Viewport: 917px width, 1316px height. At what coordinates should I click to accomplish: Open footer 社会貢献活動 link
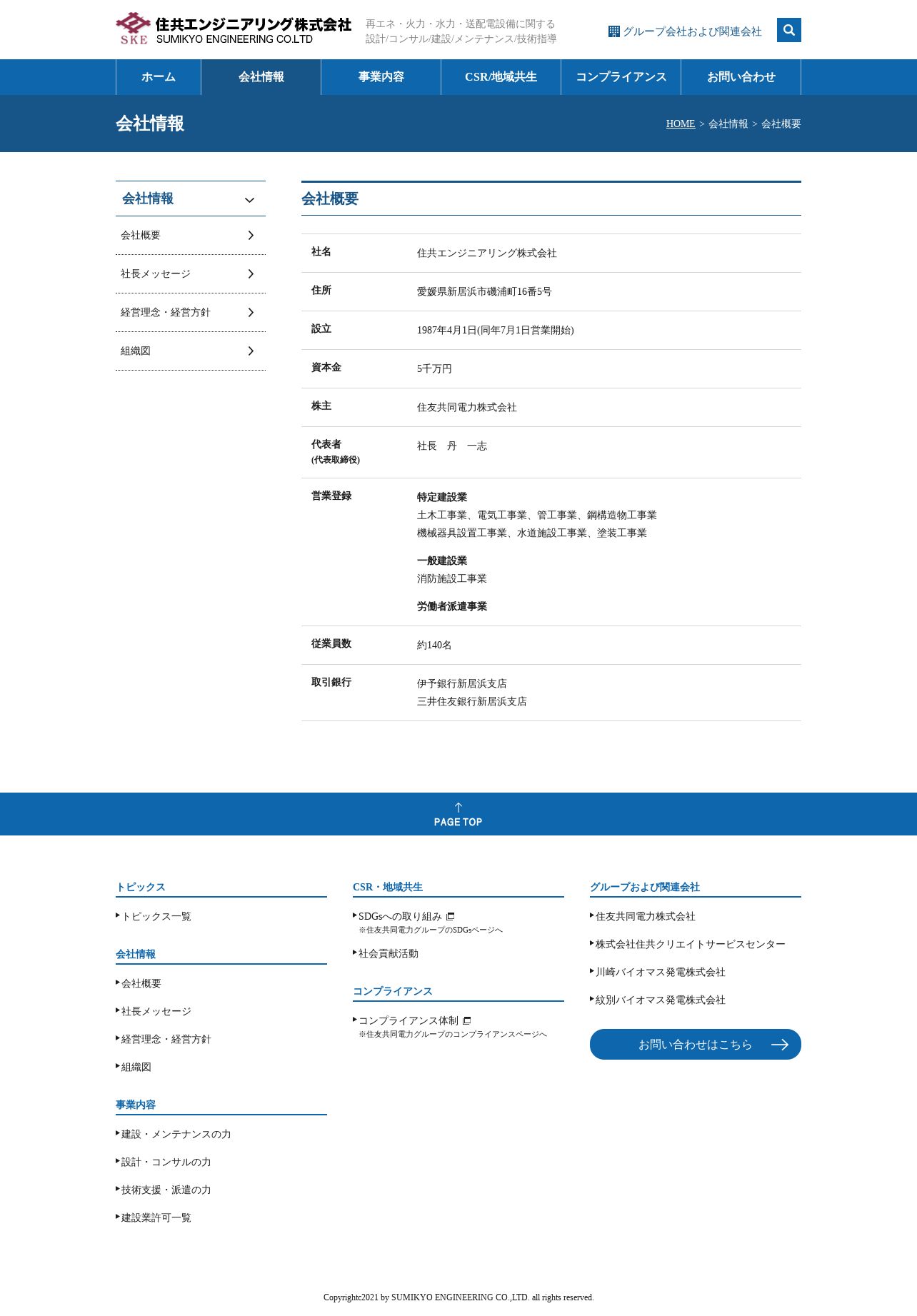click(389, 953)
